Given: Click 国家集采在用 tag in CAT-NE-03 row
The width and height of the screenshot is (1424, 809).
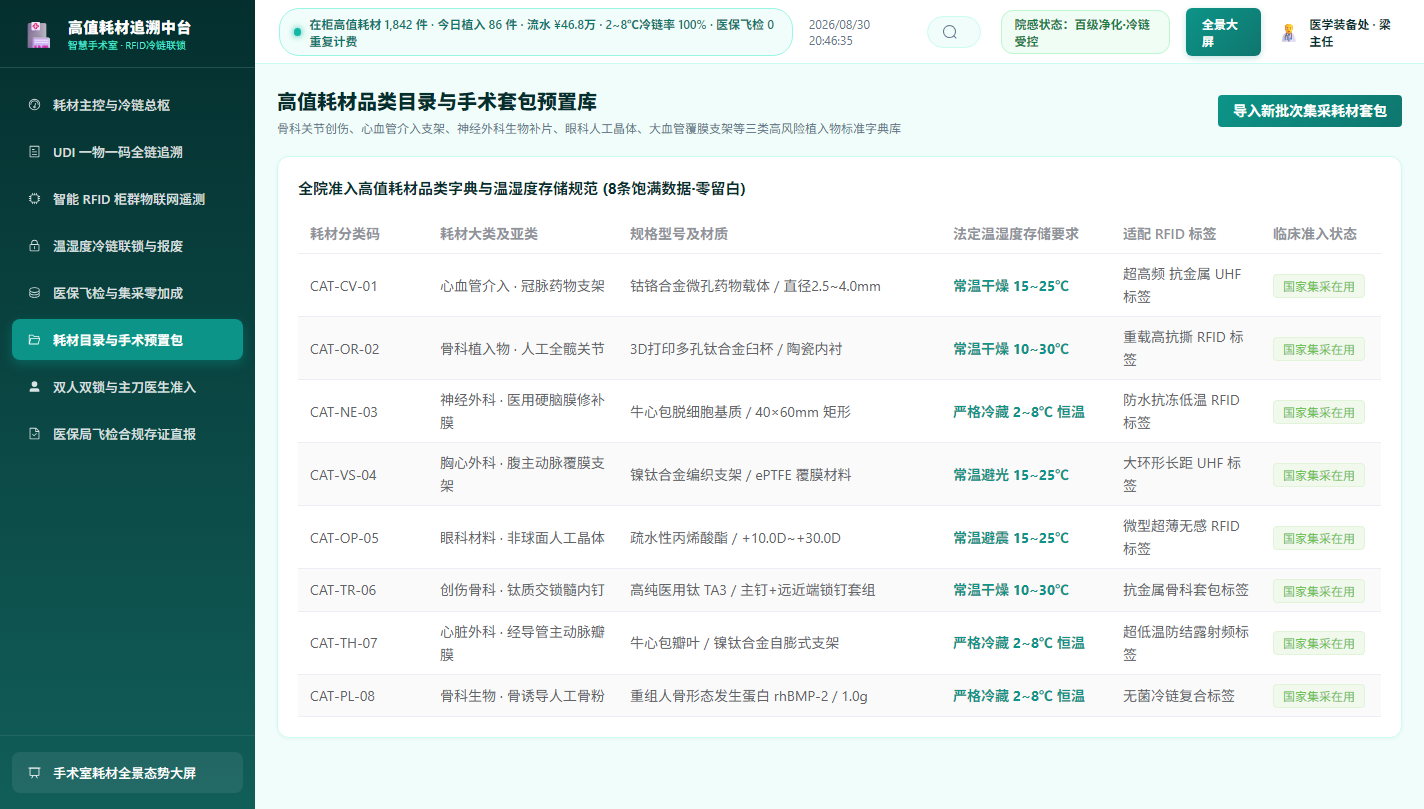Looking at the screenshot, I should [1318, 412].
